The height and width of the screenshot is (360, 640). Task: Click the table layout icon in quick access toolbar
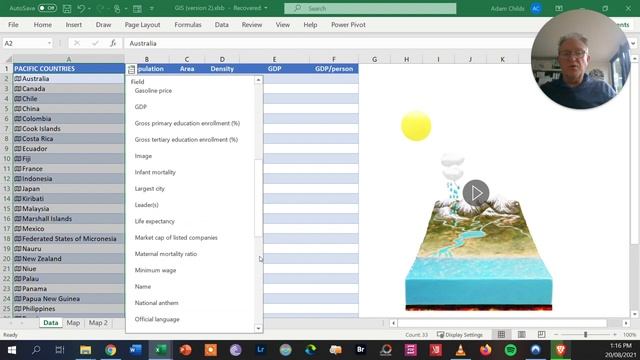(138, 8)
